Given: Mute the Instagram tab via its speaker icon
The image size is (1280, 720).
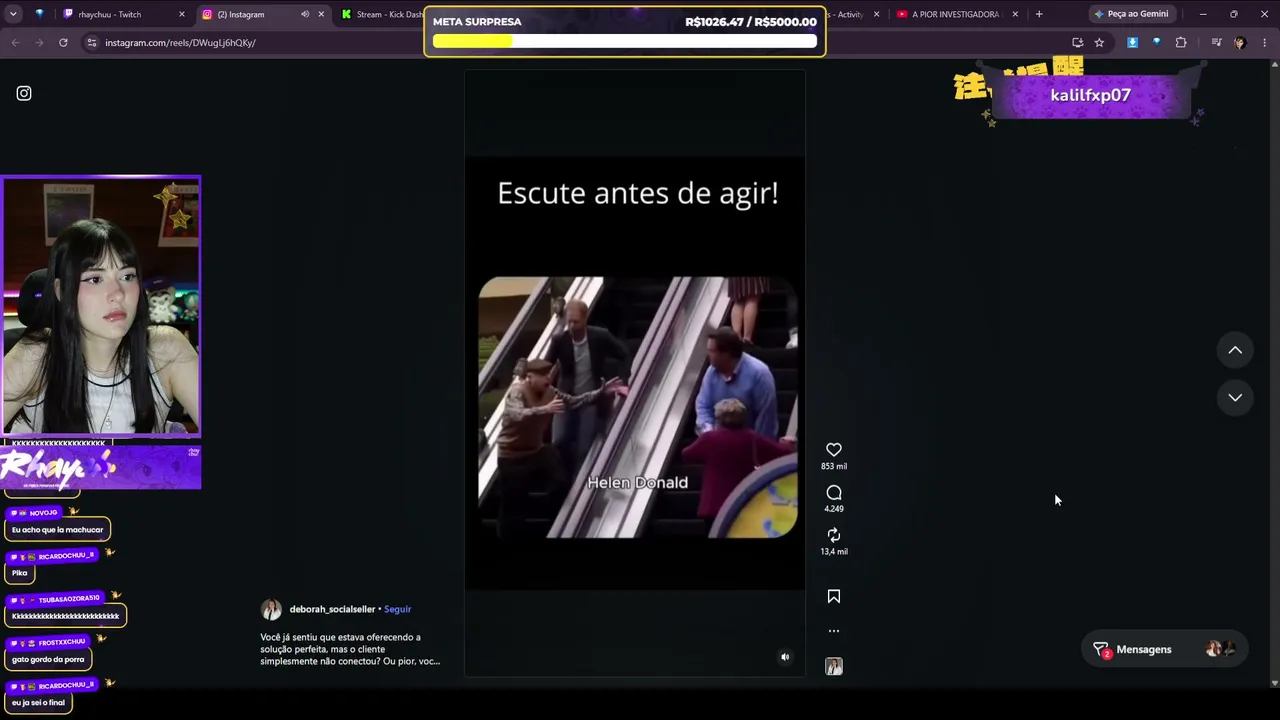Looking at the screenshot, I should coord(305,14).
